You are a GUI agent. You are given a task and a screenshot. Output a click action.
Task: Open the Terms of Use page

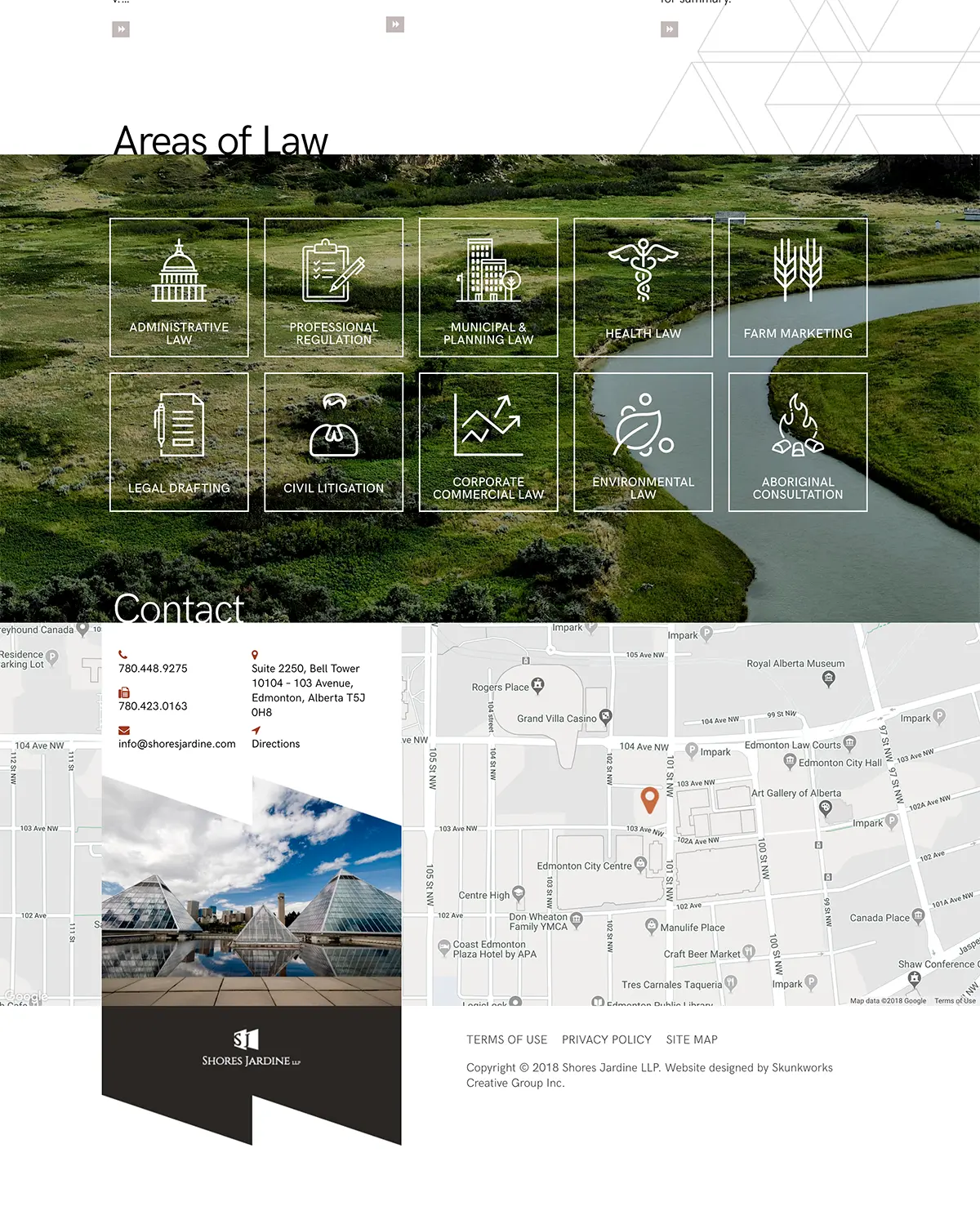[x=507, y=1039]
